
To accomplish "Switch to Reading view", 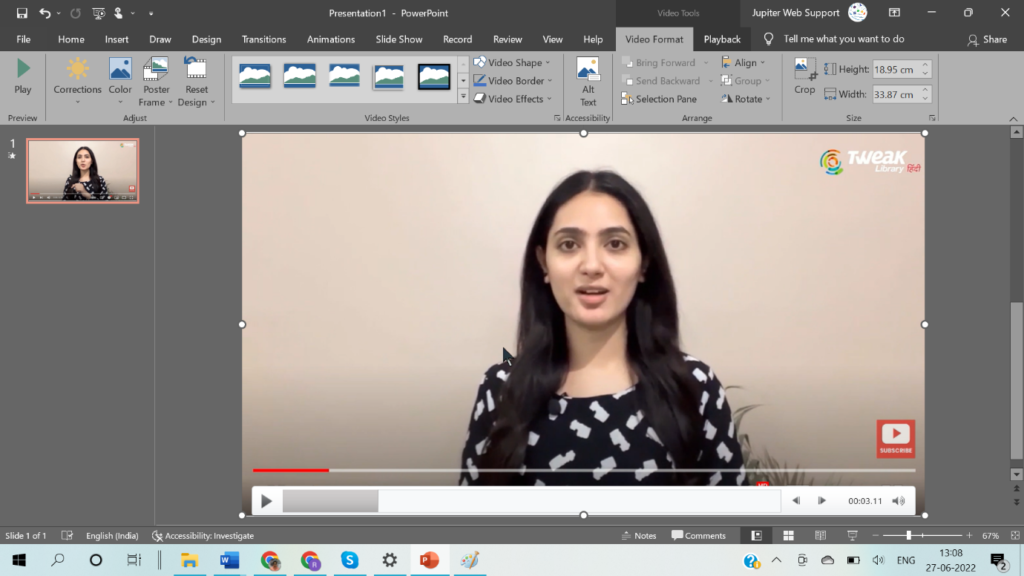I will 820,536.
